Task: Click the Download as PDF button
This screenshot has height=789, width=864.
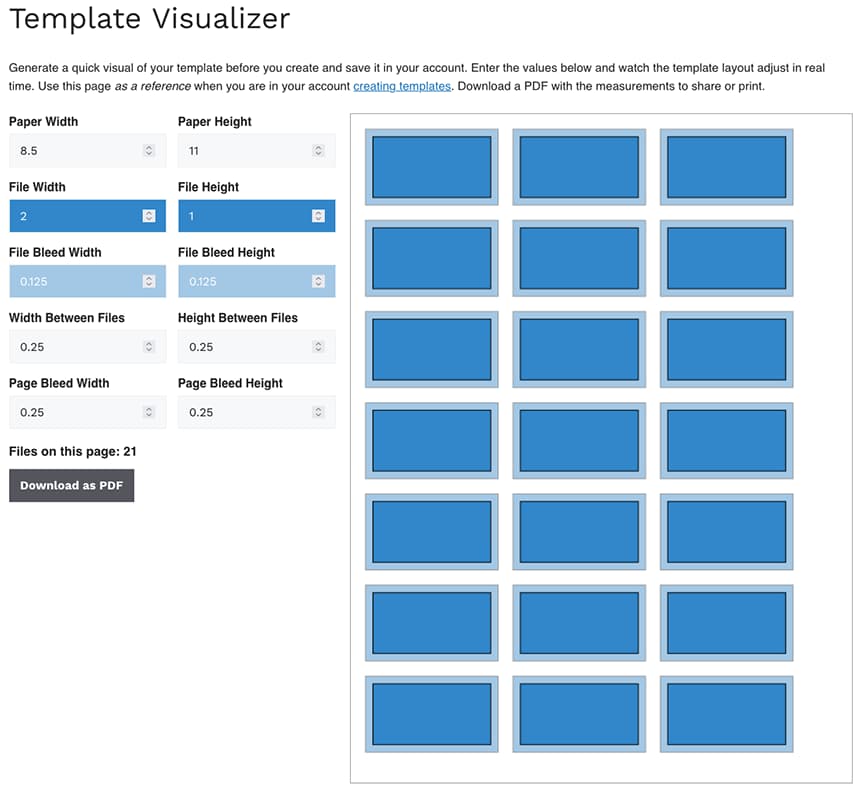Action: pyautogui.click(x=71, y=485)
